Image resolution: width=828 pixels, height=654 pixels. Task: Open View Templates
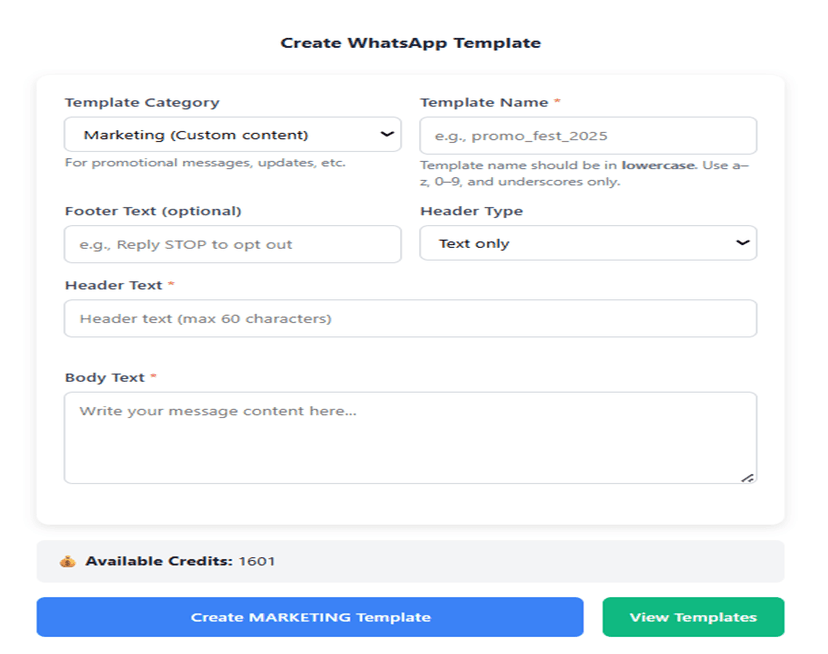coord(693,617)
